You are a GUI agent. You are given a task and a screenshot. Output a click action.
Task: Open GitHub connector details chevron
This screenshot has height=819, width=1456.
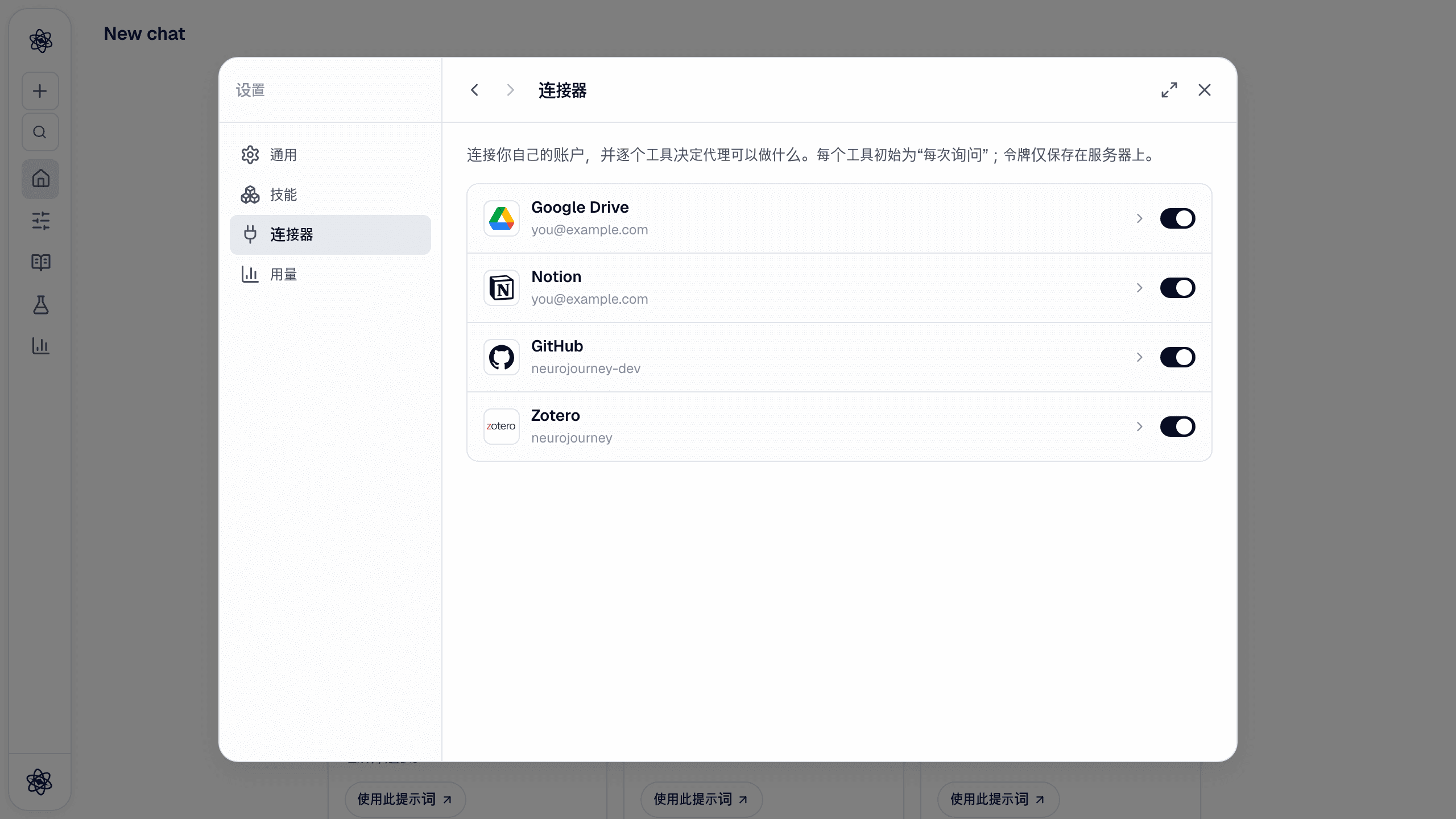[1139, 357]
